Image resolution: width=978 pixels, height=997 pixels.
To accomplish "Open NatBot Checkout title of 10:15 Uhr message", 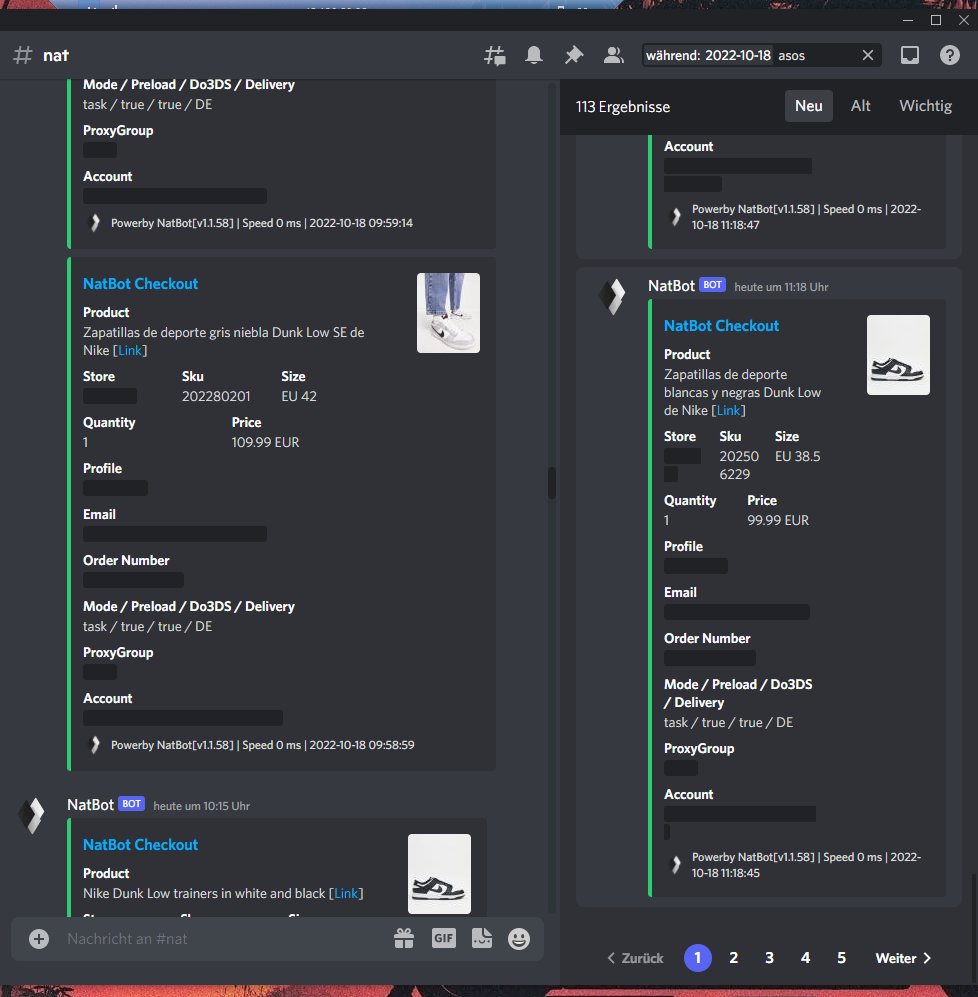I will tap(141, 844).
